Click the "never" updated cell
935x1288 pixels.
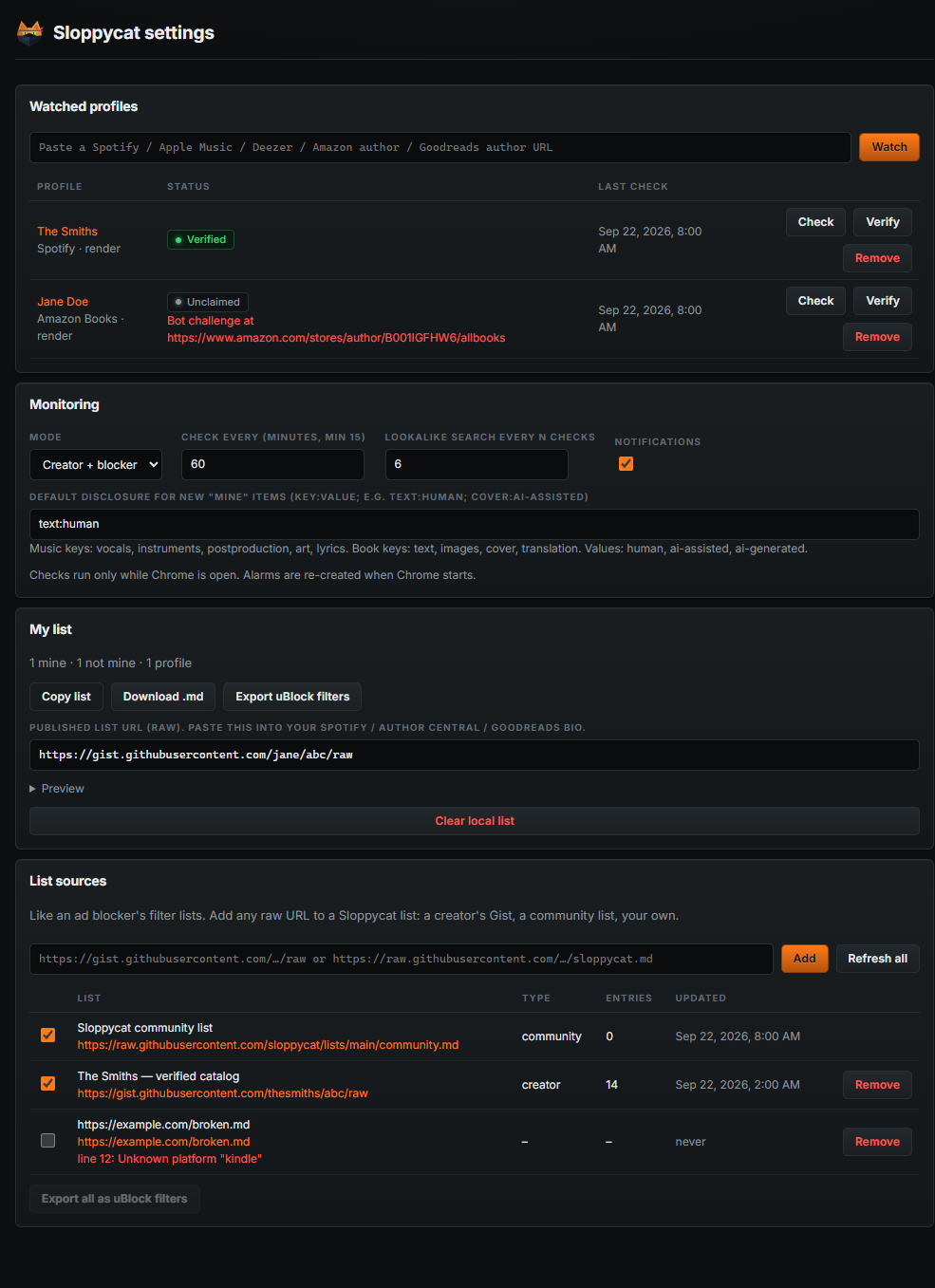point(690,1142)
